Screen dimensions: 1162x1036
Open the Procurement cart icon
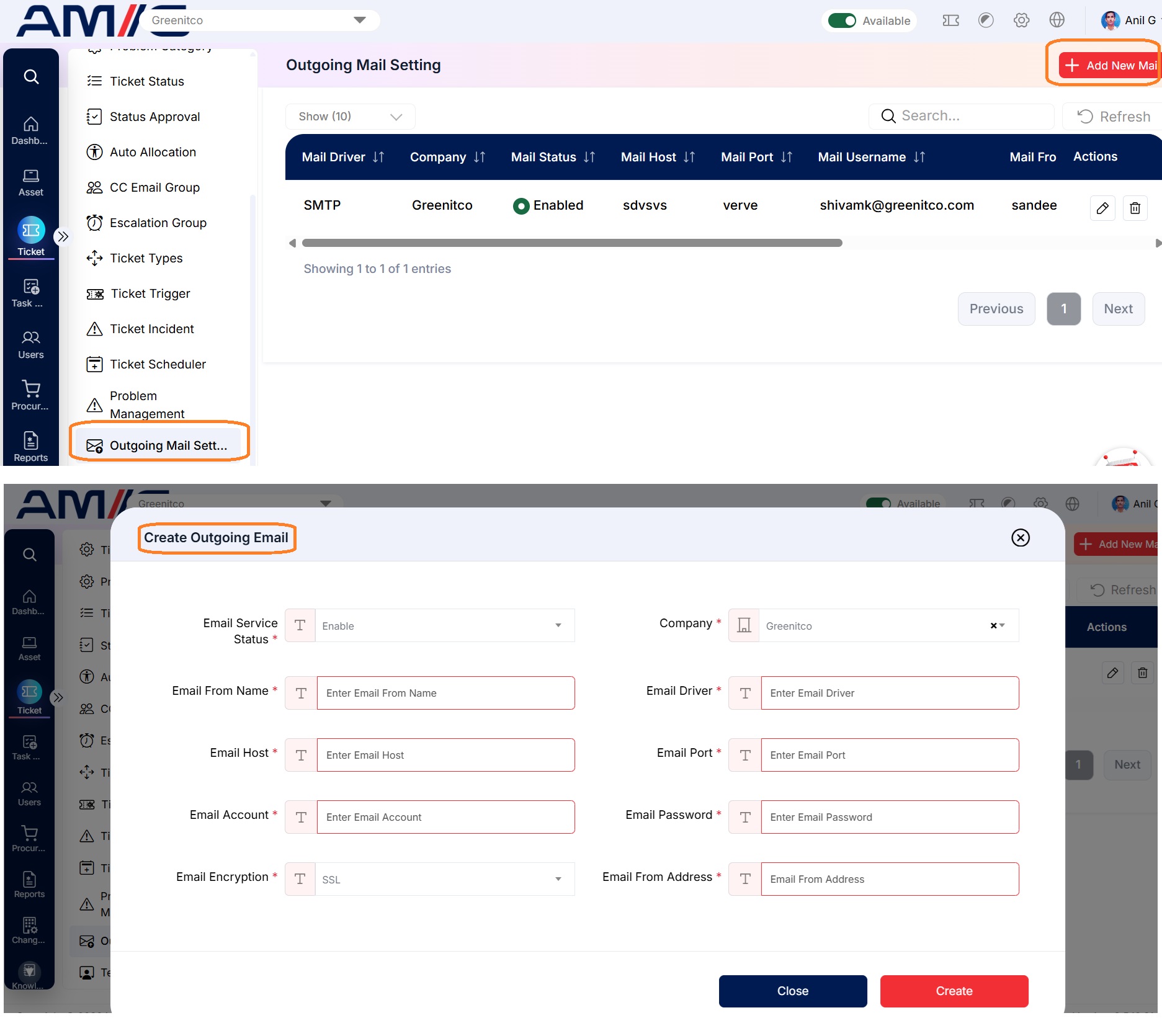pyautogui.click(x=30, y=396)
